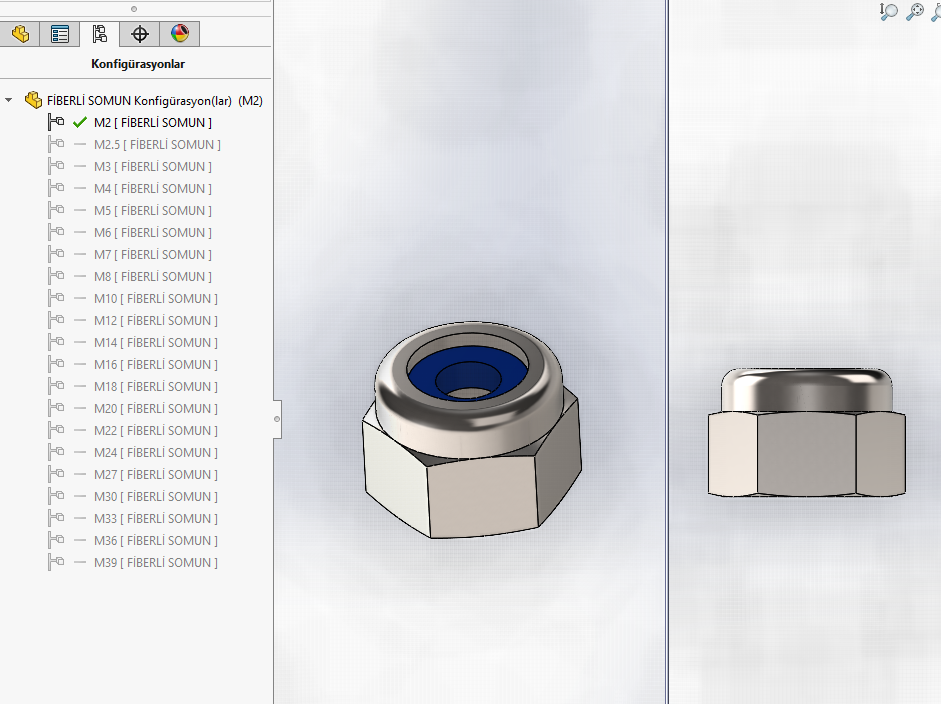The height and width of the screenshot is (704, 941).
Task: Select M18 [ FİBERLİ SOMUN ] configuration
Action: [x=155, y=387]
